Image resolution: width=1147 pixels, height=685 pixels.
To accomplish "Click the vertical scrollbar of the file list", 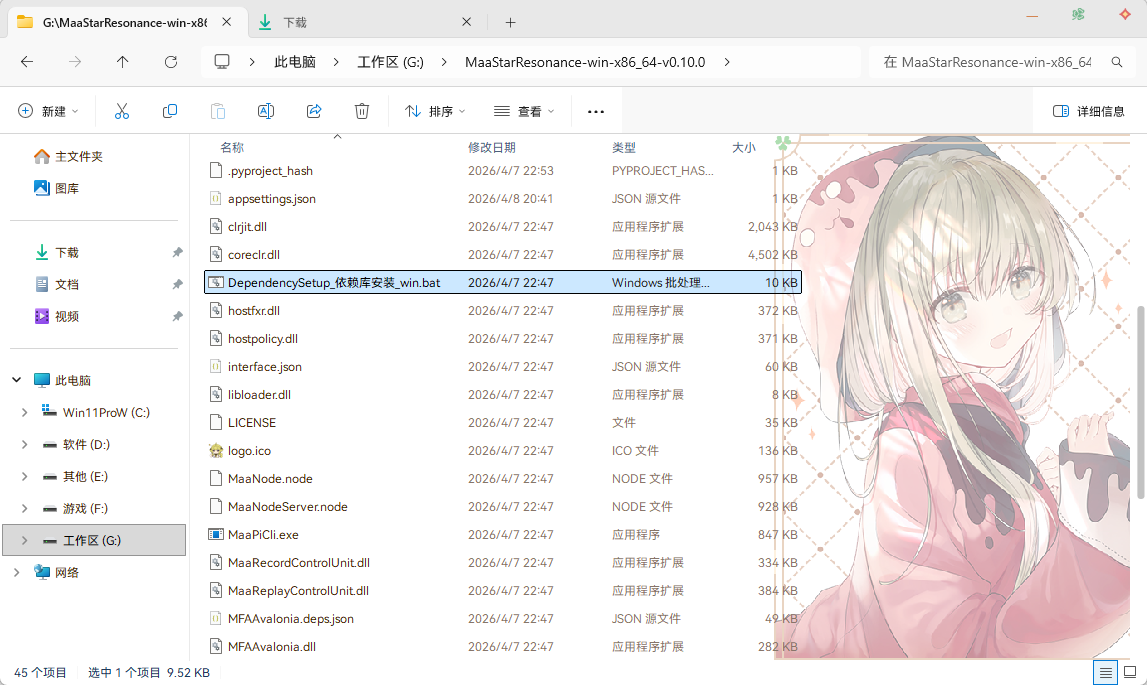I will pos(1140,403).
